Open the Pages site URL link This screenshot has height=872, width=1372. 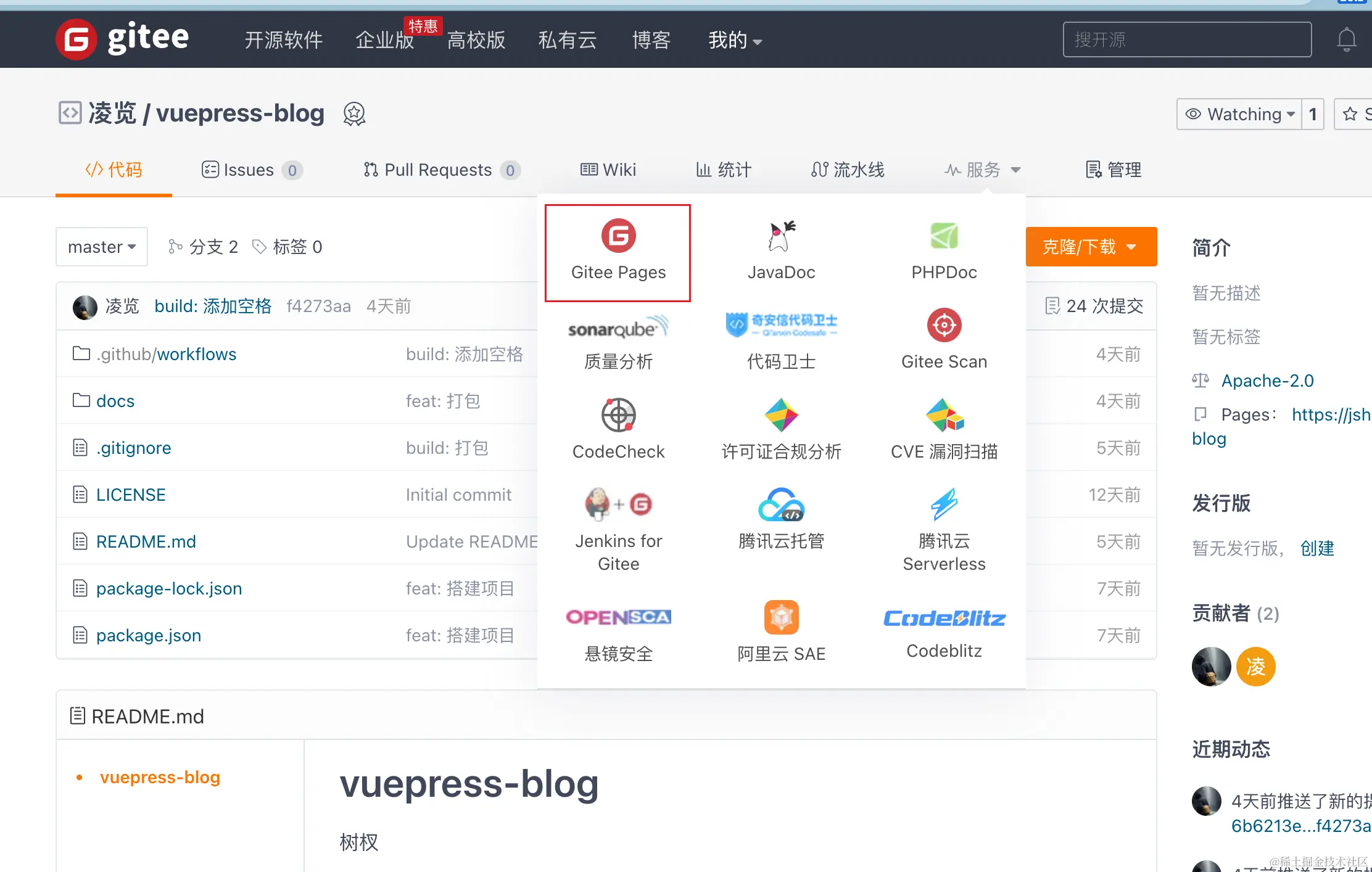(1332, 414)
